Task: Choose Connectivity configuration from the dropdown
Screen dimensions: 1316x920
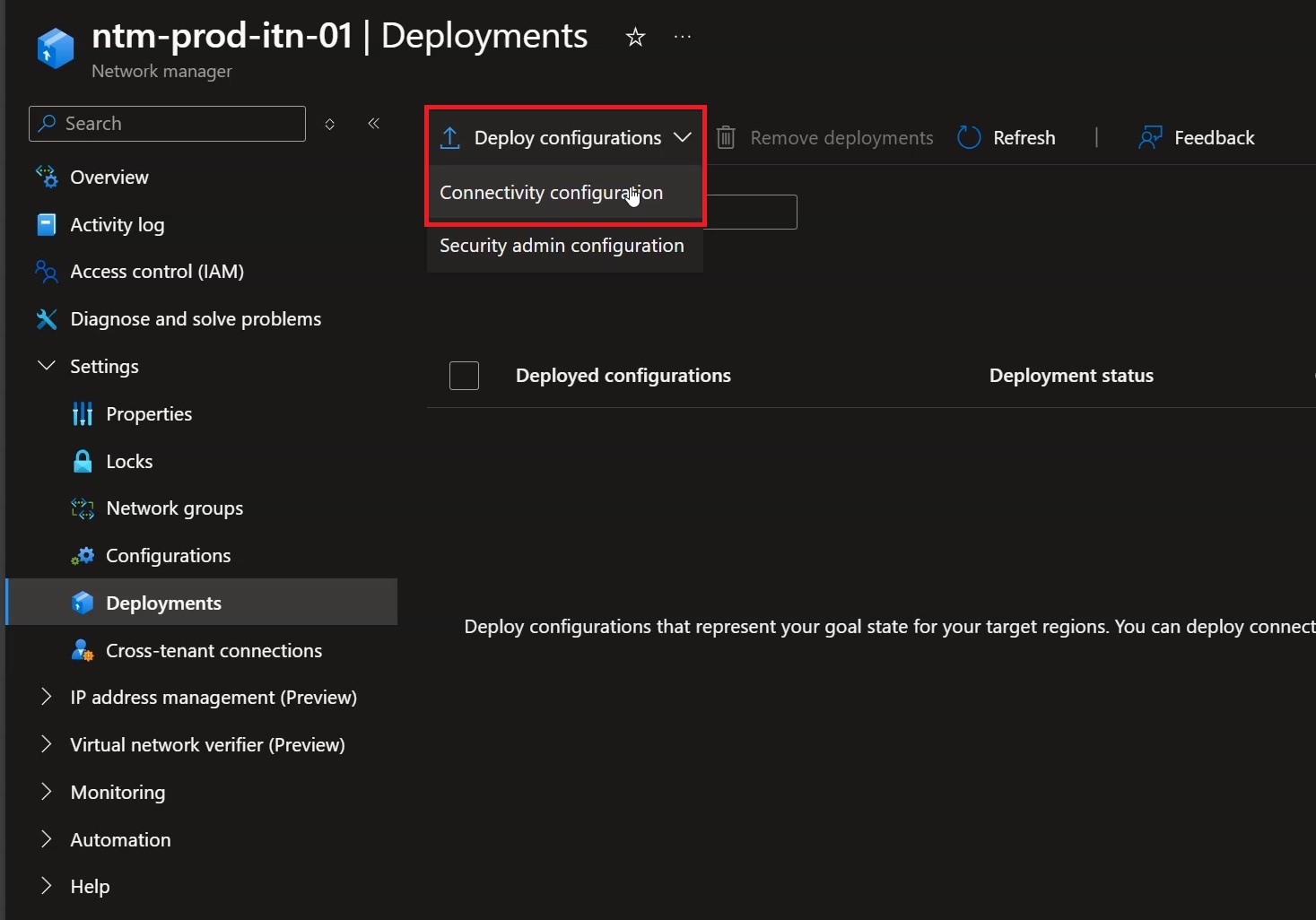Action: point(565,193)
